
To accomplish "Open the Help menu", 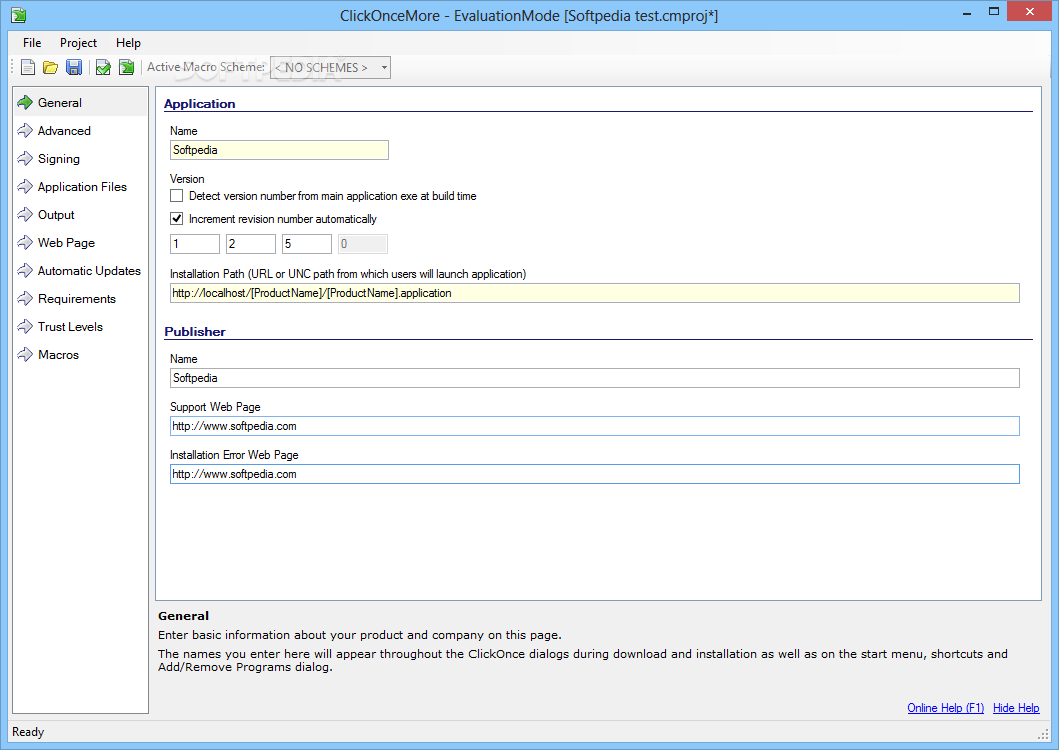I will click(128, 43).
